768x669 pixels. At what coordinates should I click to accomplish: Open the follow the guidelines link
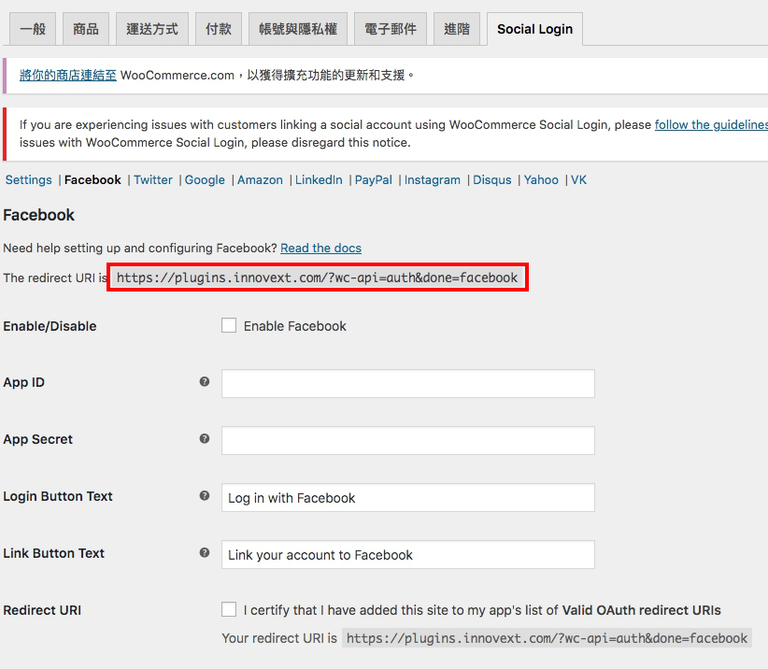click(x=710, y=125)
